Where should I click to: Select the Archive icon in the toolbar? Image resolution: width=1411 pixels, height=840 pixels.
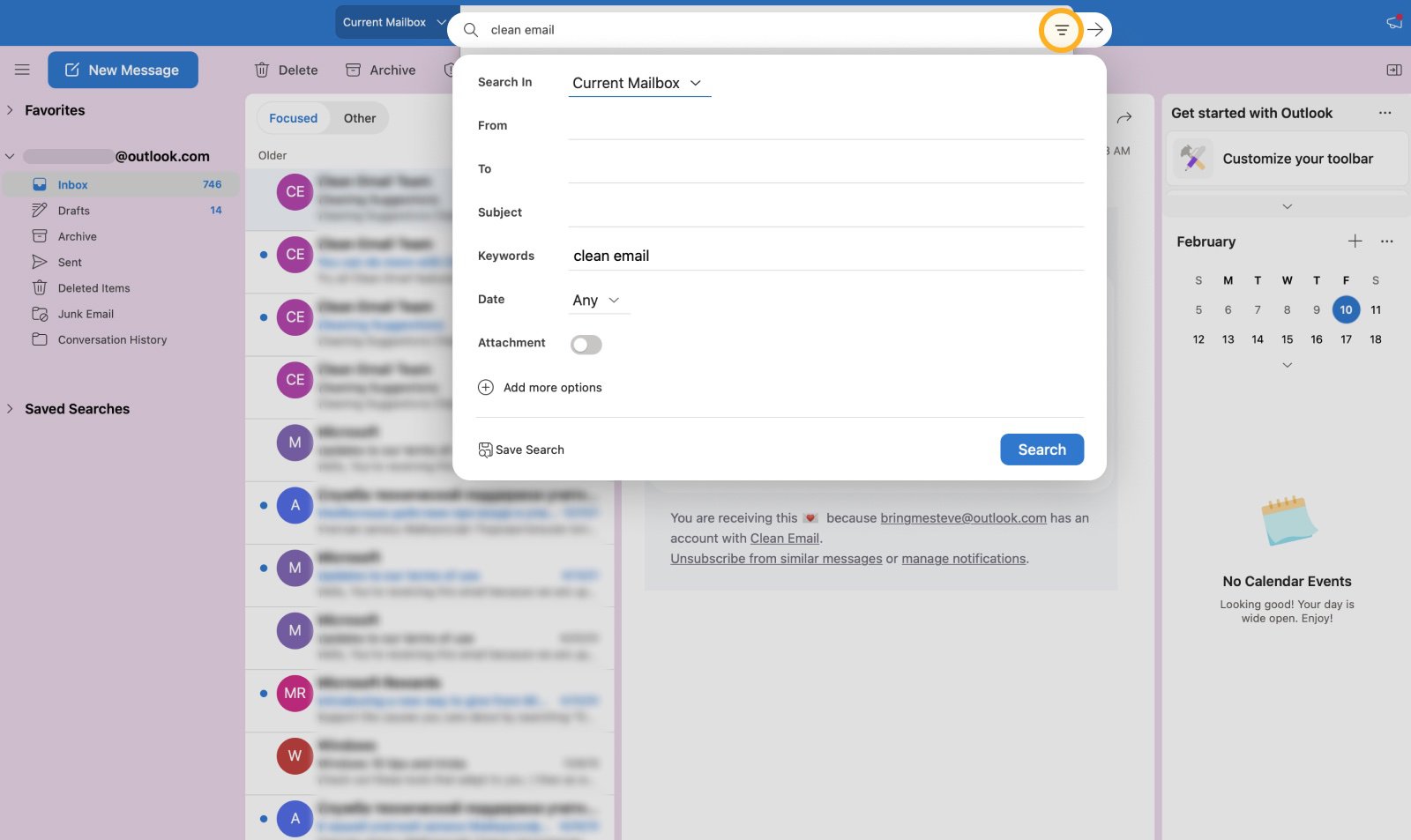(354, 70)
